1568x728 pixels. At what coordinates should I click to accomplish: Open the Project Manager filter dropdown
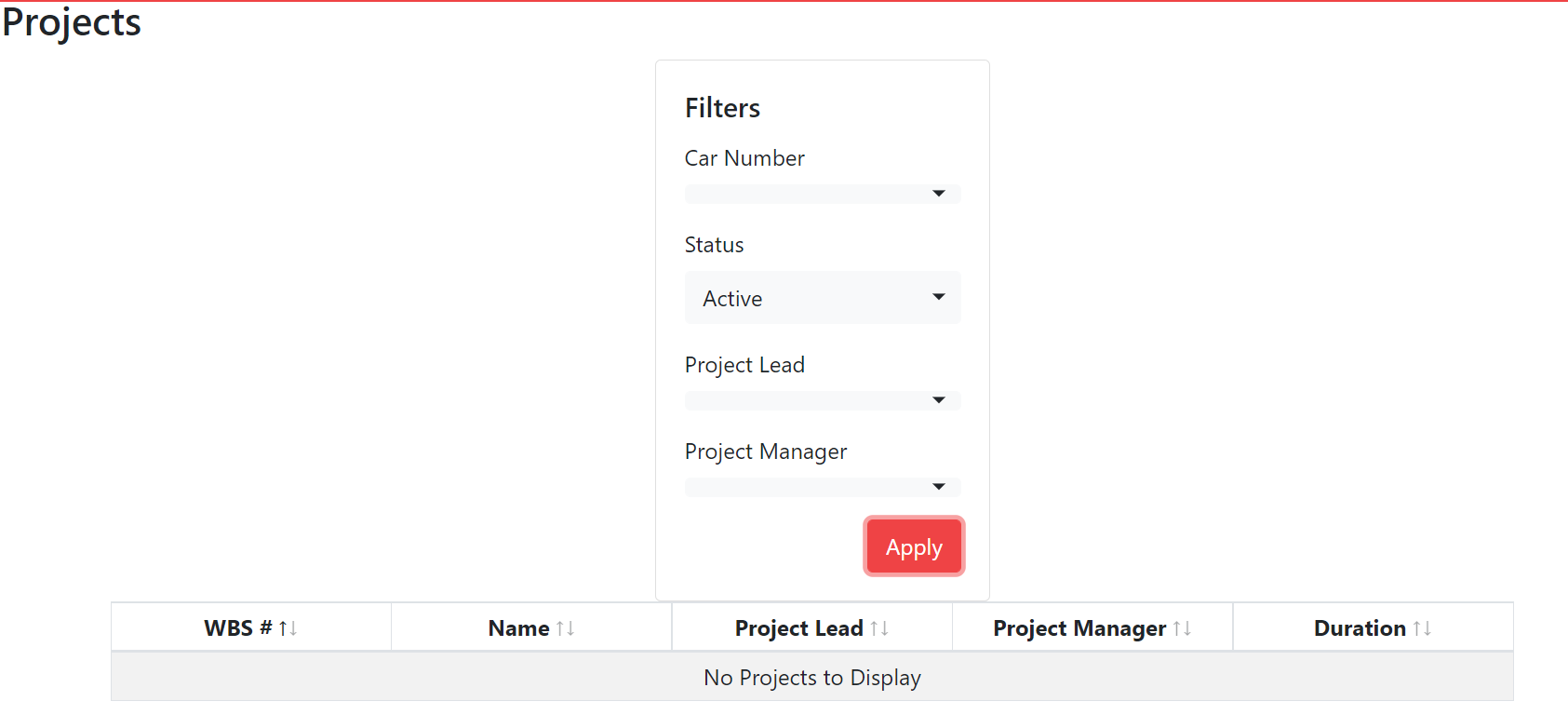click(x=822, y=486)
